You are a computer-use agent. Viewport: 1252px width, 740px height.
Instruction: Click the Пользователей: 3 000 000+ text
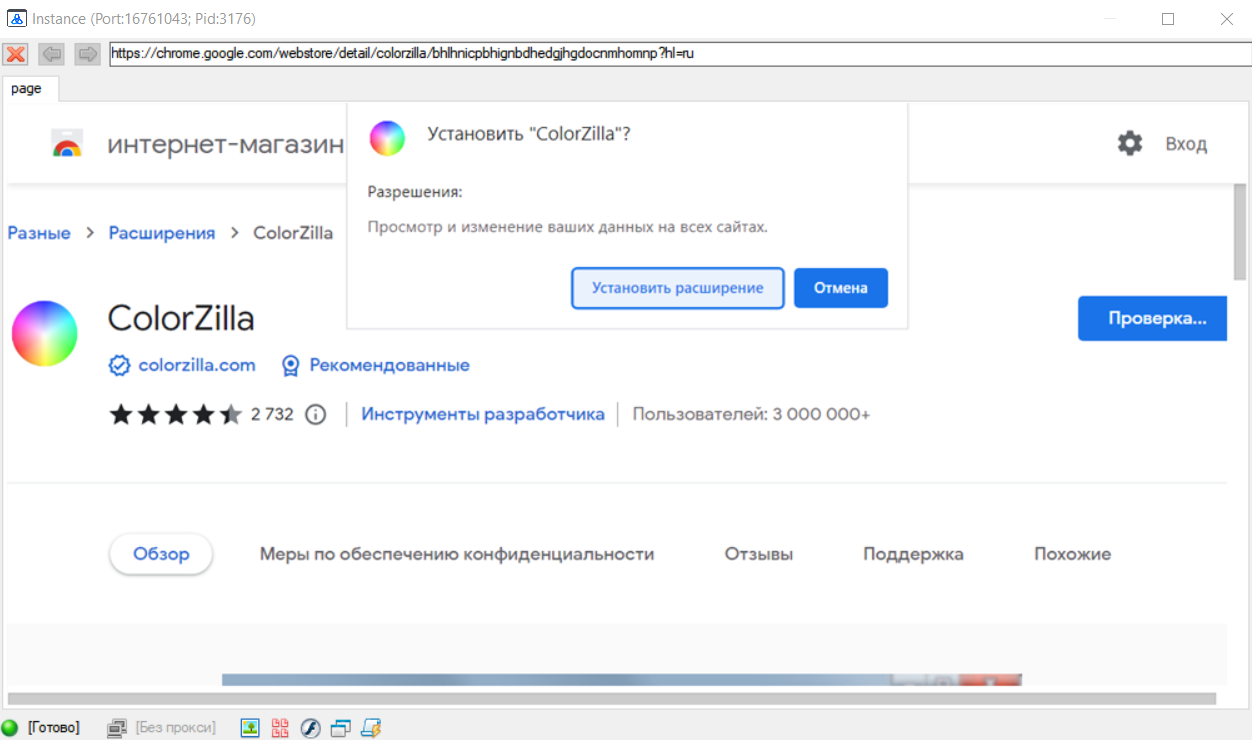click(751, 414)
